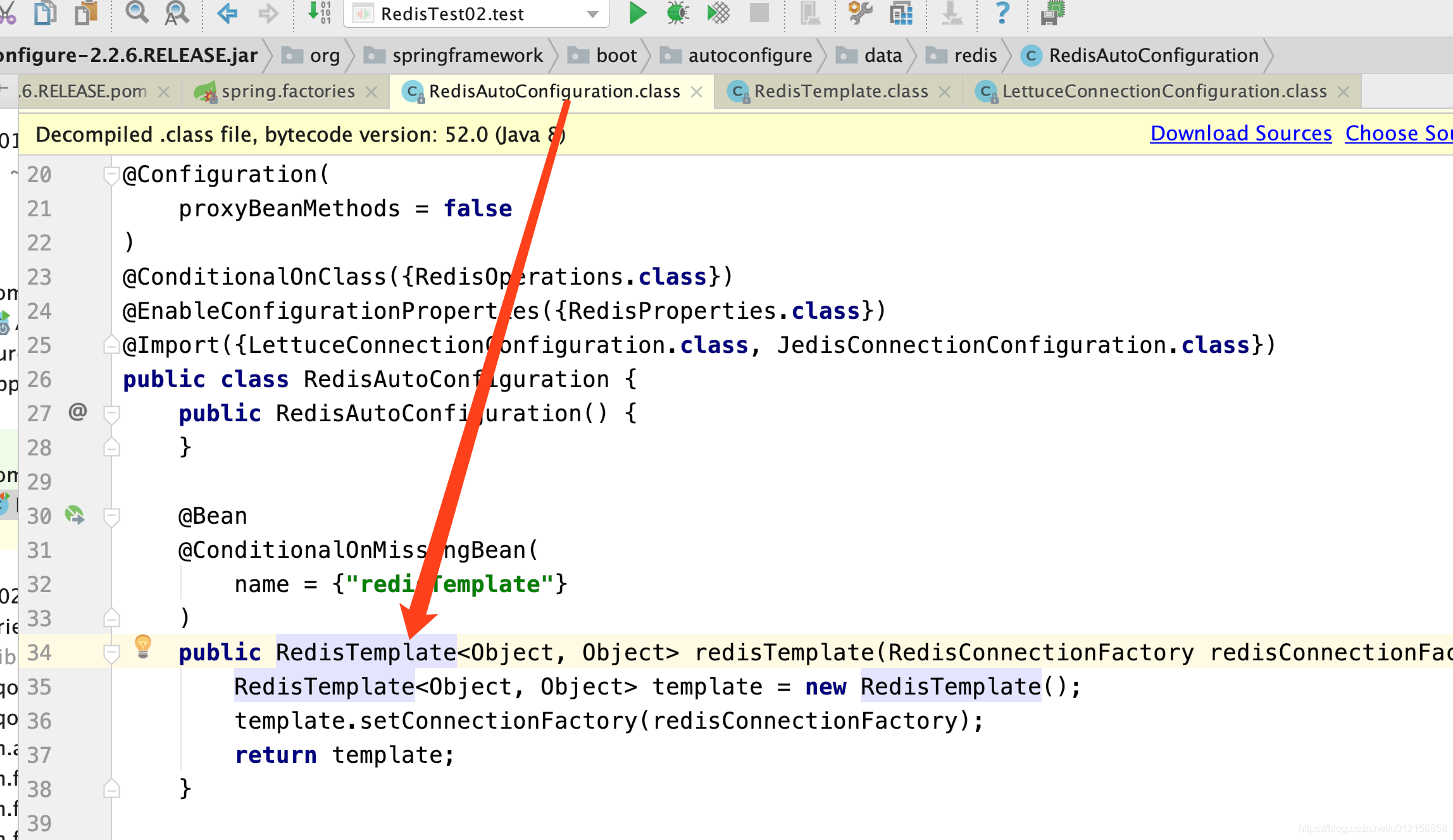Collapse the @Configuration annotation fold marker
This screenshot has height=840, width=1453.
(111, 175)
